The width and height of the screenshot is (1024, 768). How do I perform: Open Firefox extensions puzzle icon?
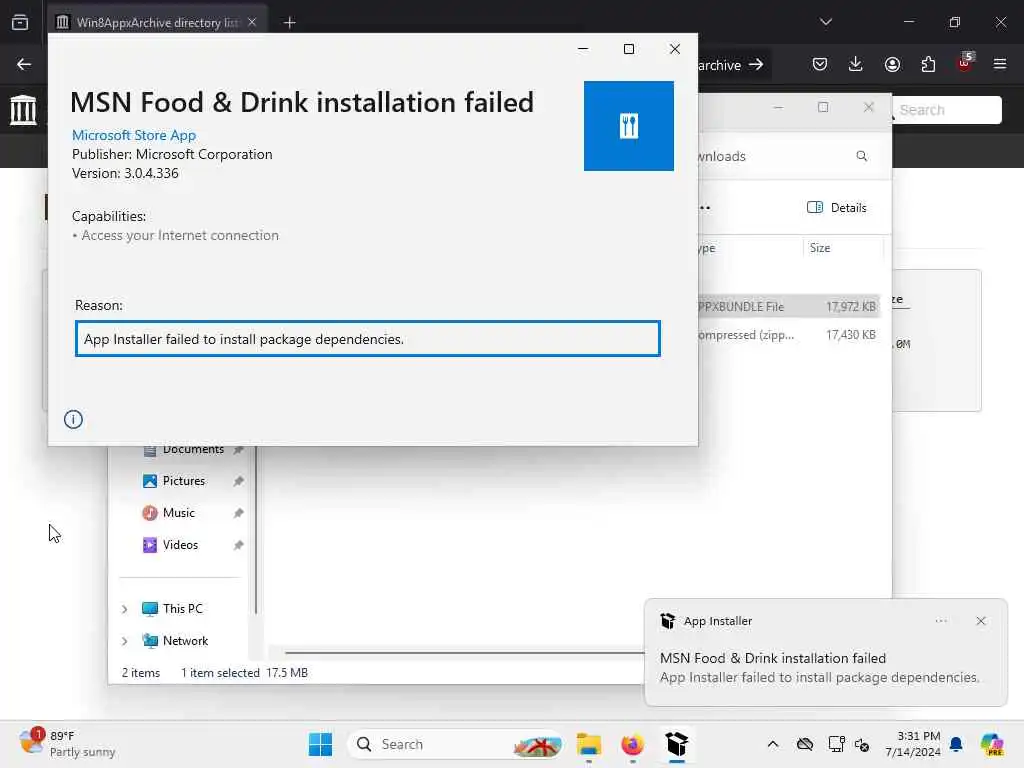[x=928, y=64]
